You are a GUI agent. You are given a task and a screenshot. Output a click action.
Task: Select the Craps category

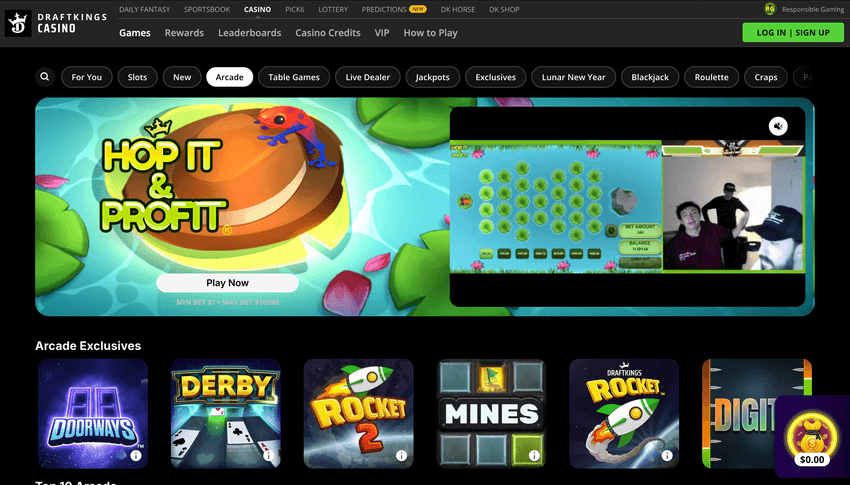click(x=766, y=77)
